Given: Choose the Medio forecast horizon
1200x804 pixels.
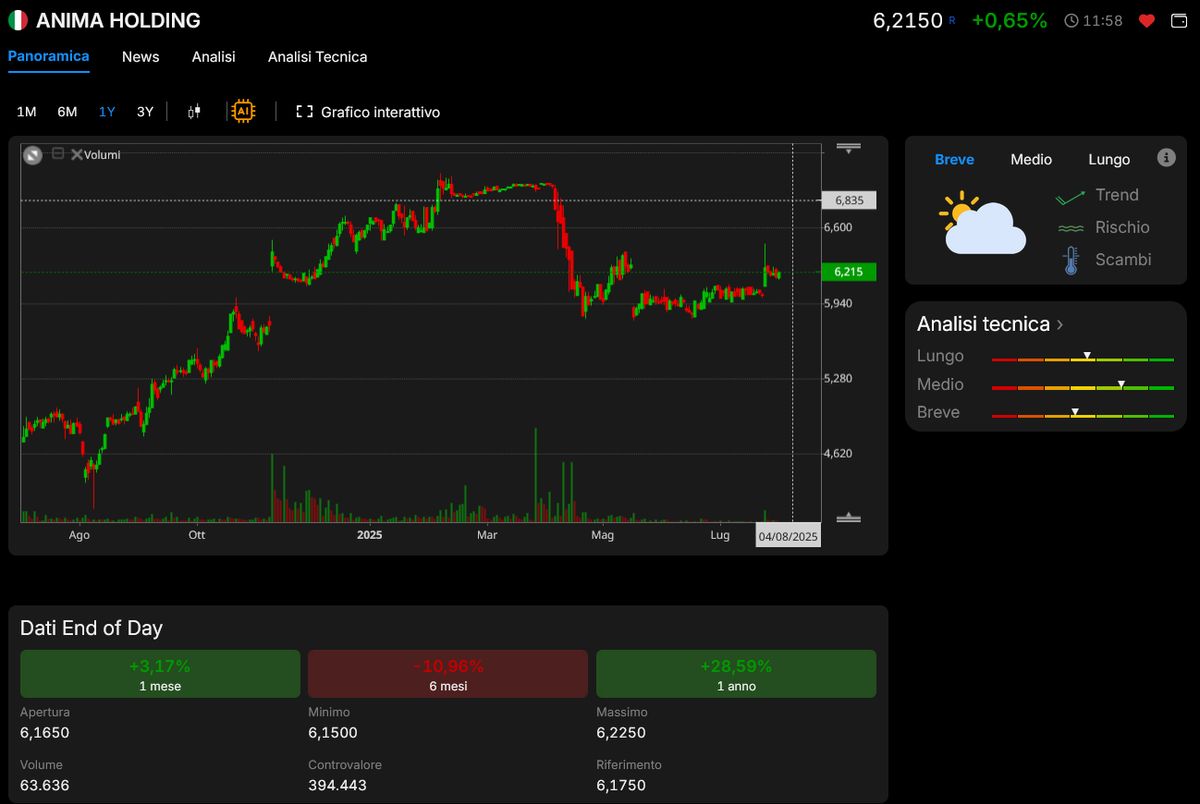Looking at the screenshot, I should pyautogui.click(x=1031, y=160).
